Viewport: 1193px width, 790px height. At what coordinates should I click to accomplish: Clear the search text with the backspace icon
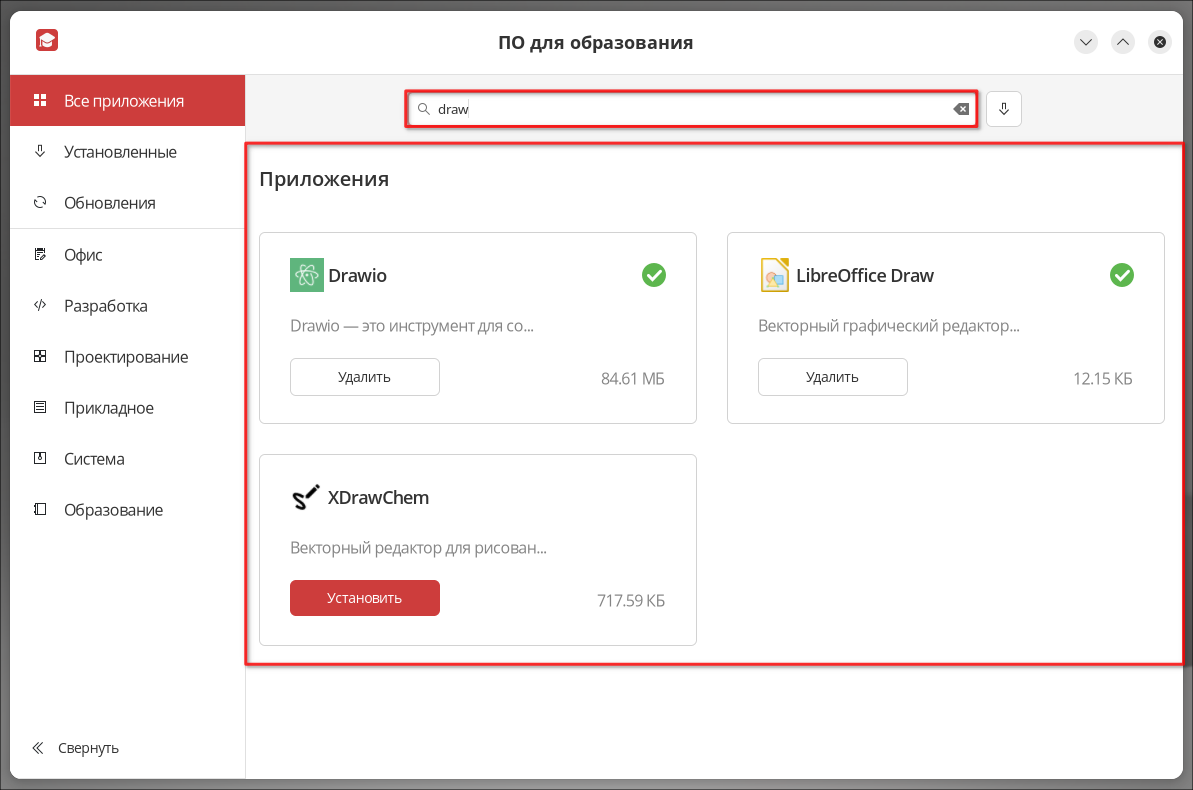(961, 109)
